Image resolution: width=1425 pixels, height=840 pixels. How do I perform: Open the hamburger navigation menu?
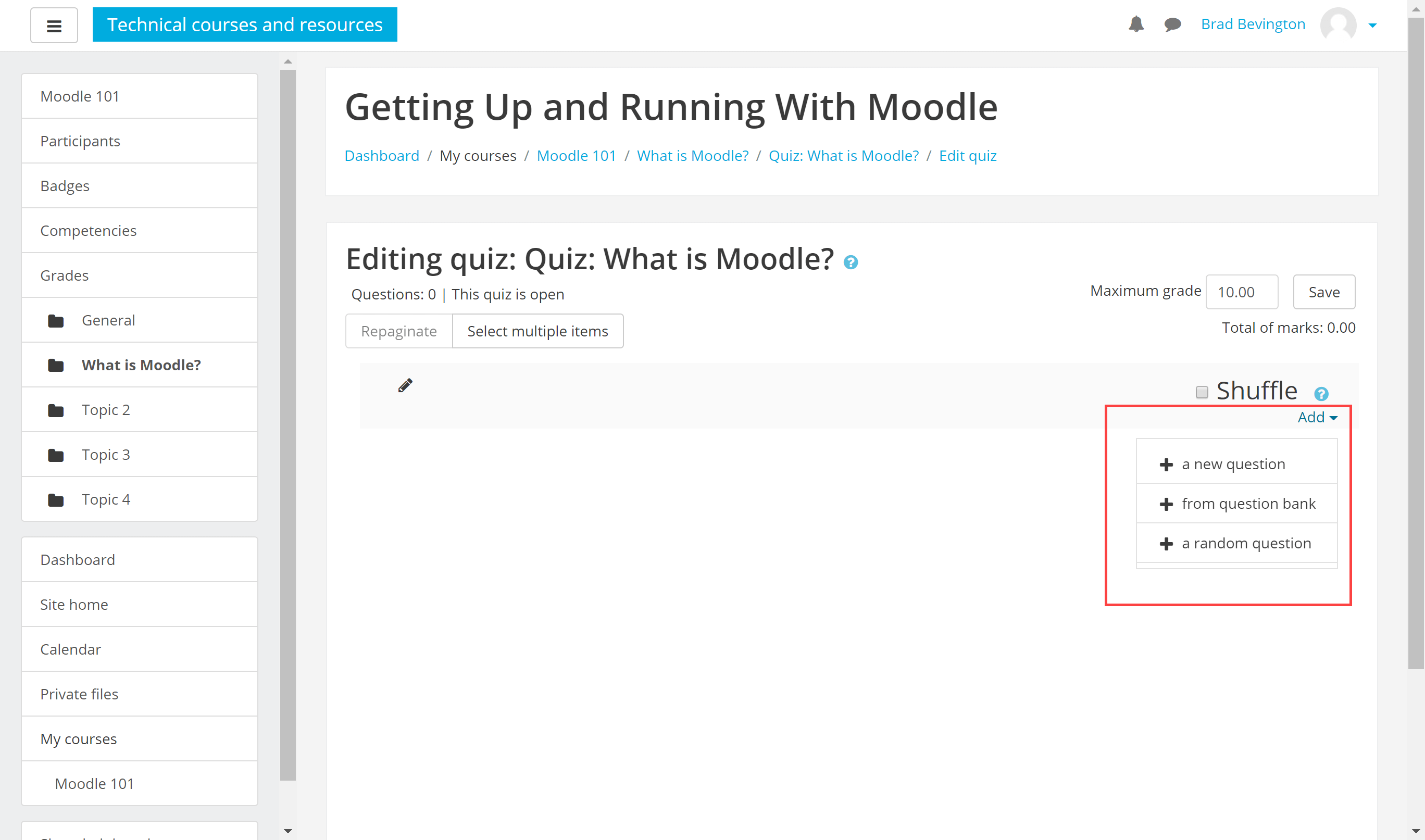pos(54,26)
